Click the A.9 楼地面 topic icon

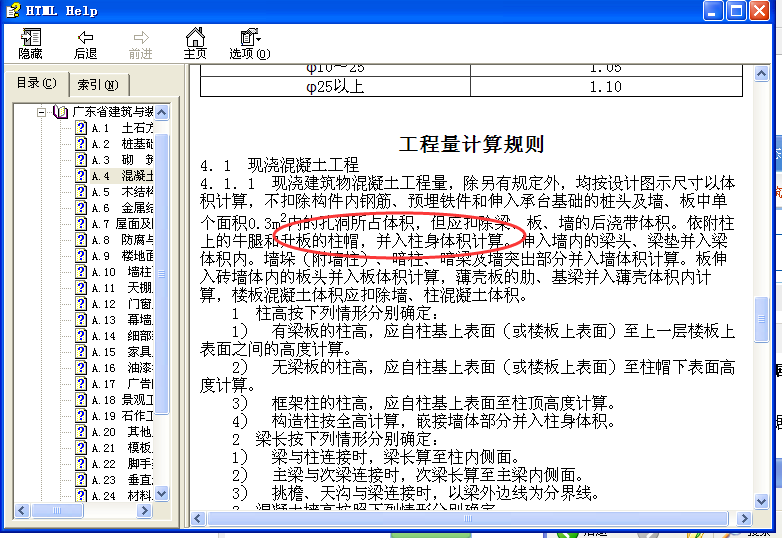pos(81,255)
